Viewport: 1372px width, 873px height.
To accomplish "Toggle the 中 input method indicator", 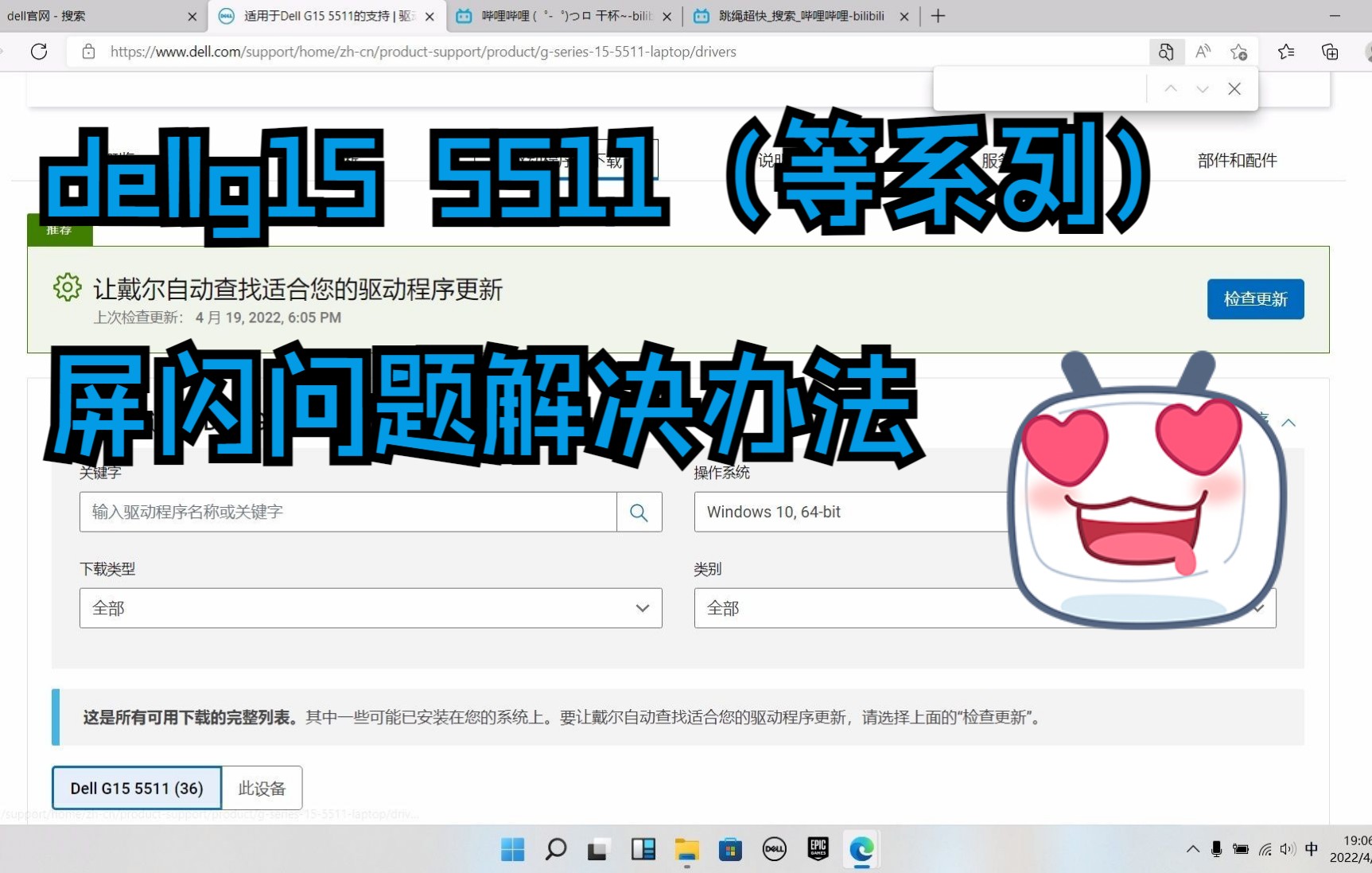I will [1312, 849].
